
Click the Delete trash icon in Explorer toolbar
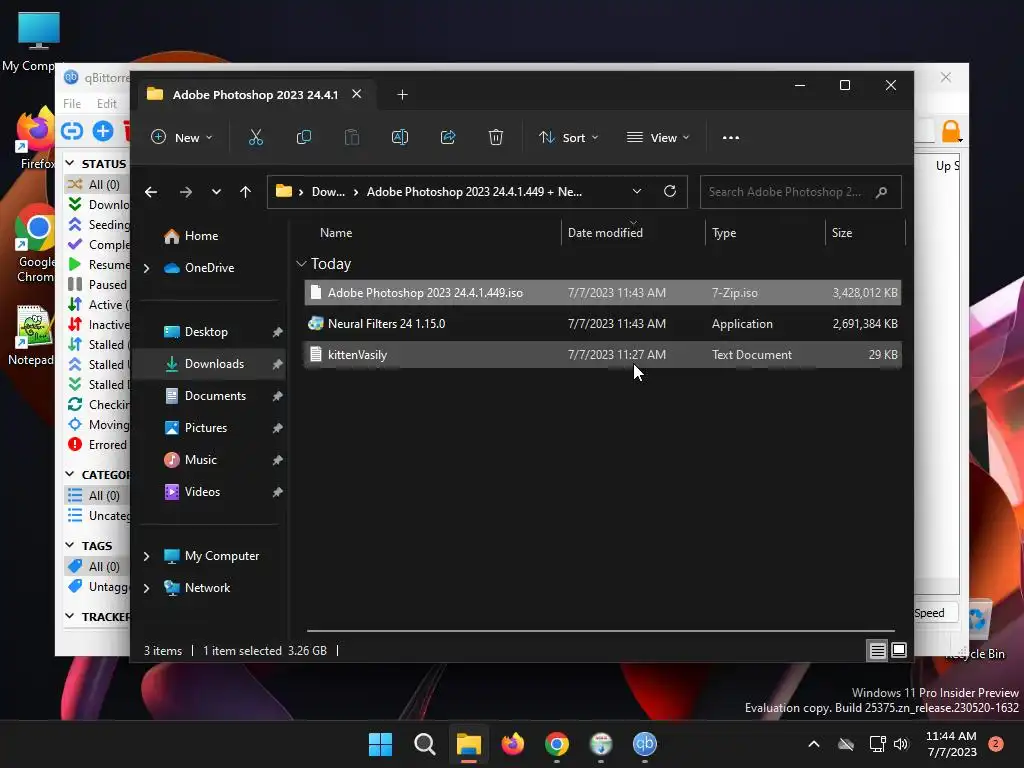(x=496, y=137)
